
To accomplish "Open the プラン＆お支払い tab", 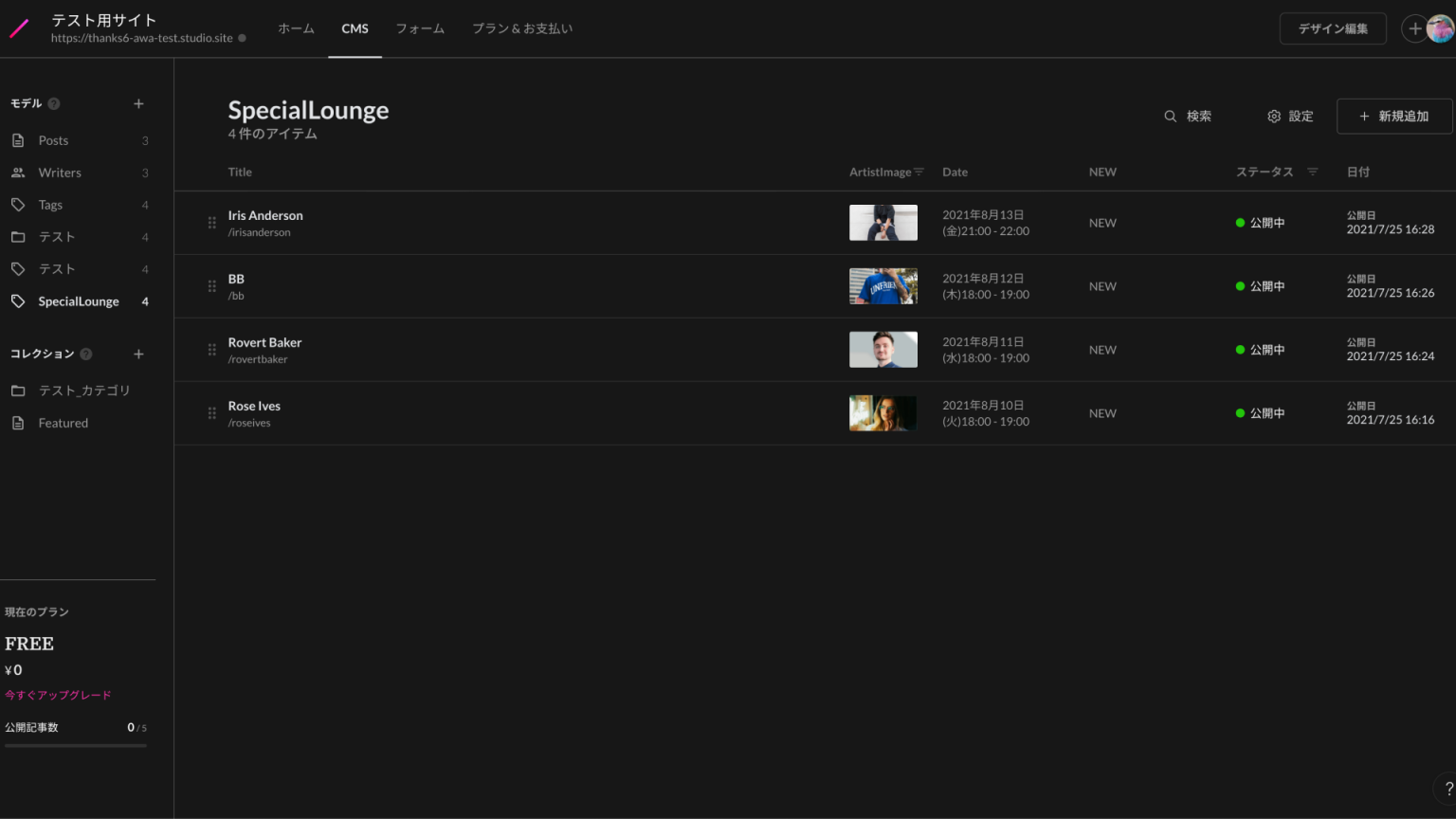I will click(522, 28).
